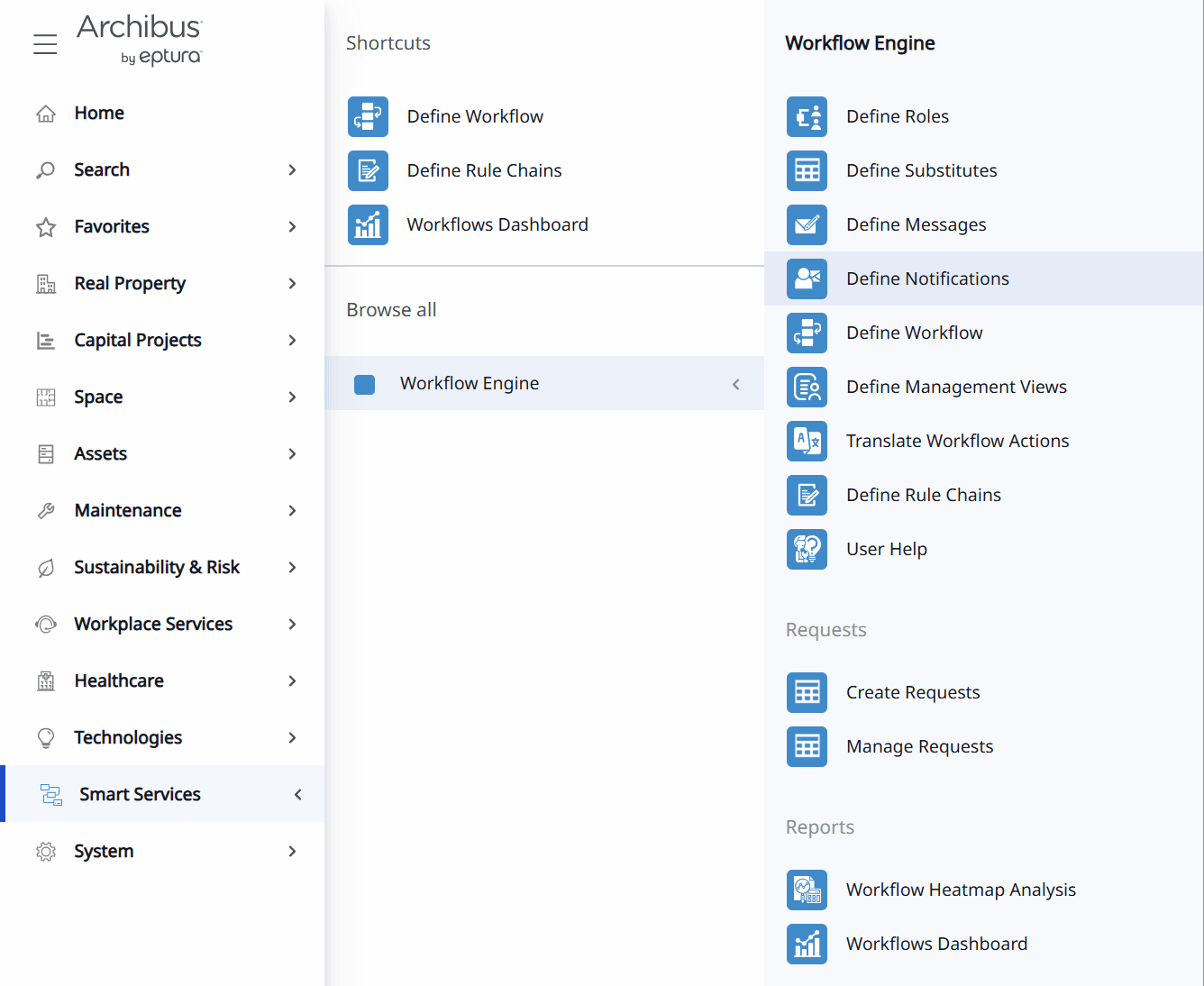The image size is (1204, 986).
Task: Click the Workflow Heatmap Analysis icon
Action: pyautogui.click(x=807, y=890)
